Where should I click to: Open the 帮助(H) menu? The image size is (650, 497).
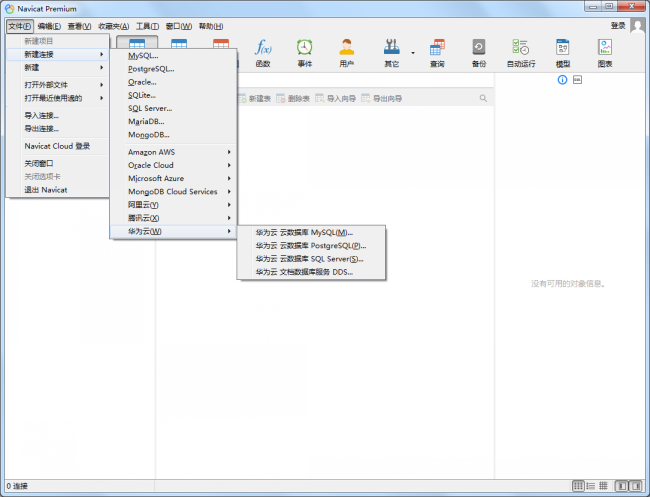pyautogui.click(x=211, y=26)
